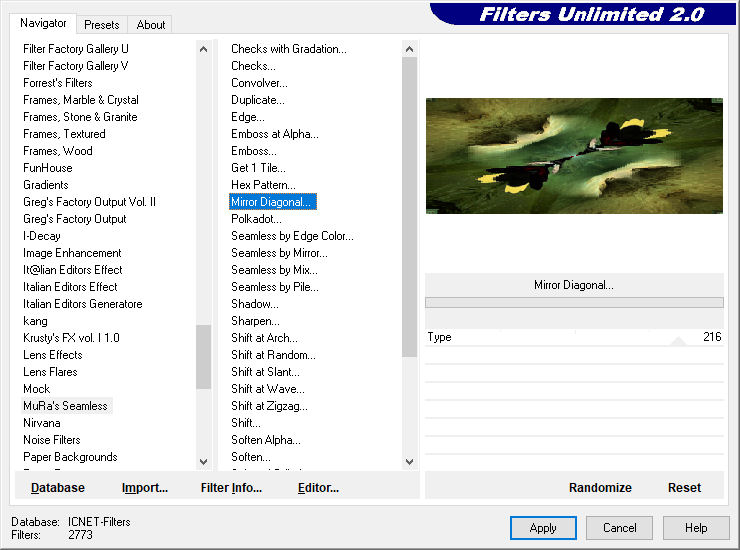Choose Shift at Arch... filter
740x550 pixels.
264,338
